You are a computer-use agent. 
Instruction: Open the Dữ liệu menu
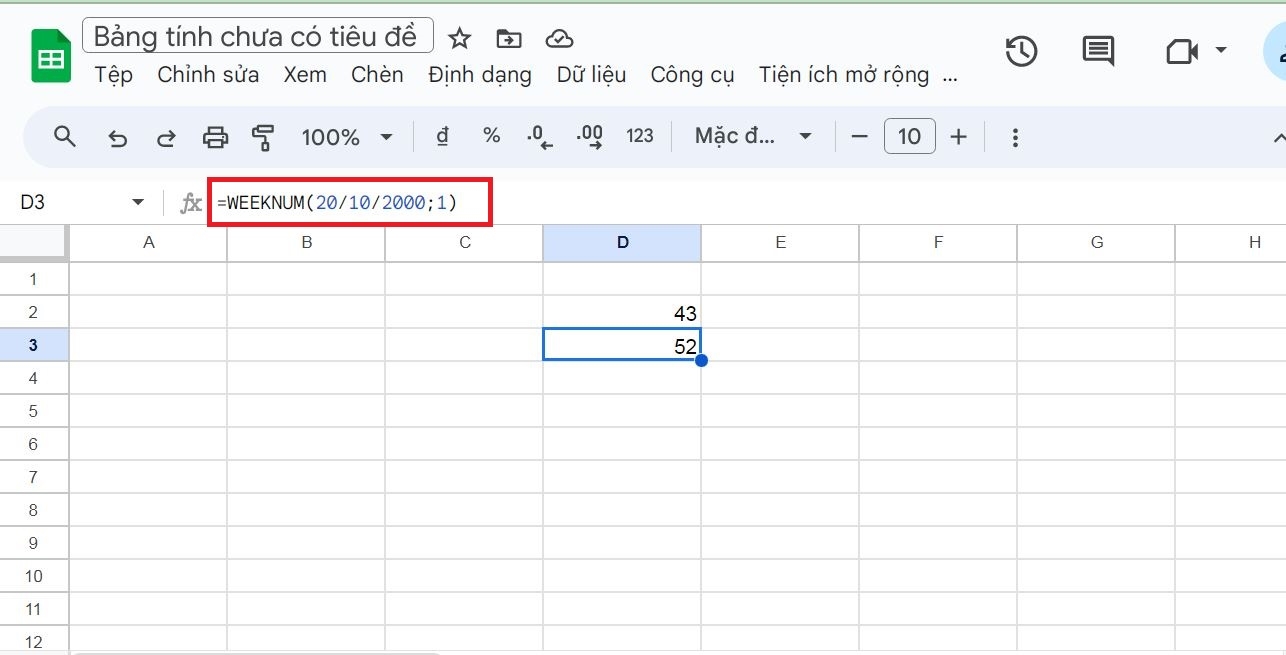(592, 75)
